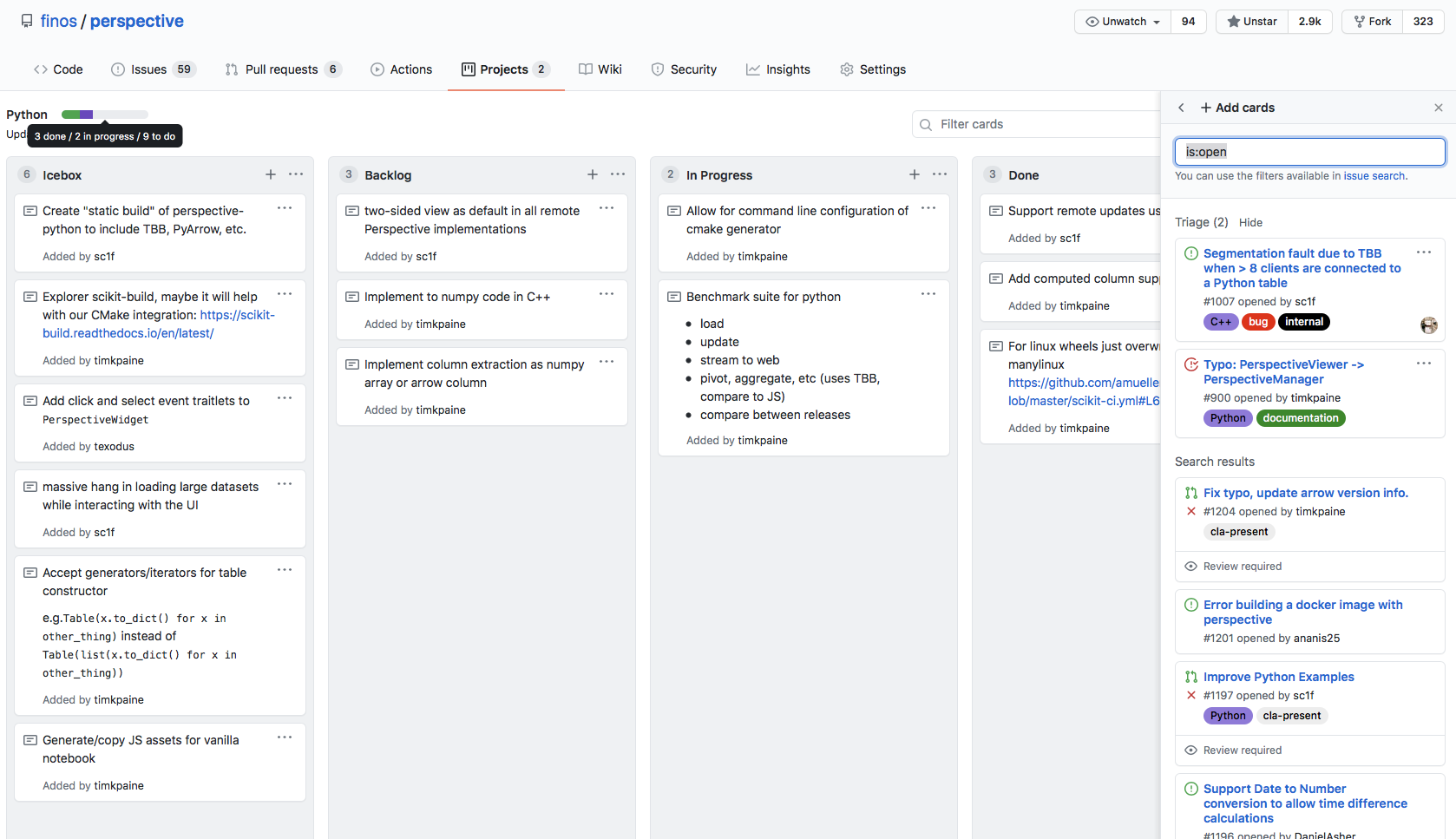Open the Unwatch dropdown

(x=1123, y=22)
